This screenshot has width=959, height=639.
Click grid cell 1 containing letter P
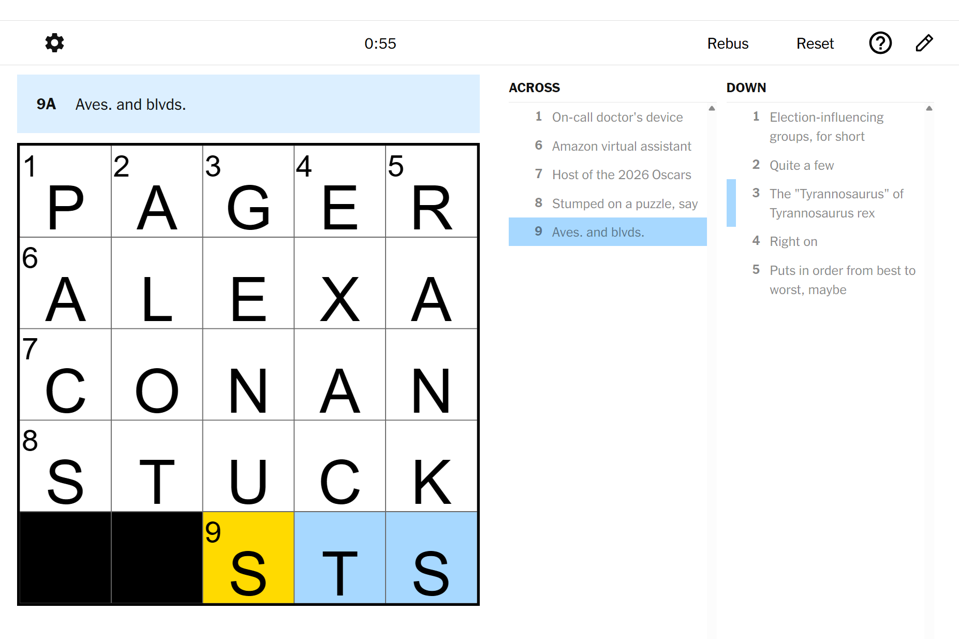click(65, 191)
